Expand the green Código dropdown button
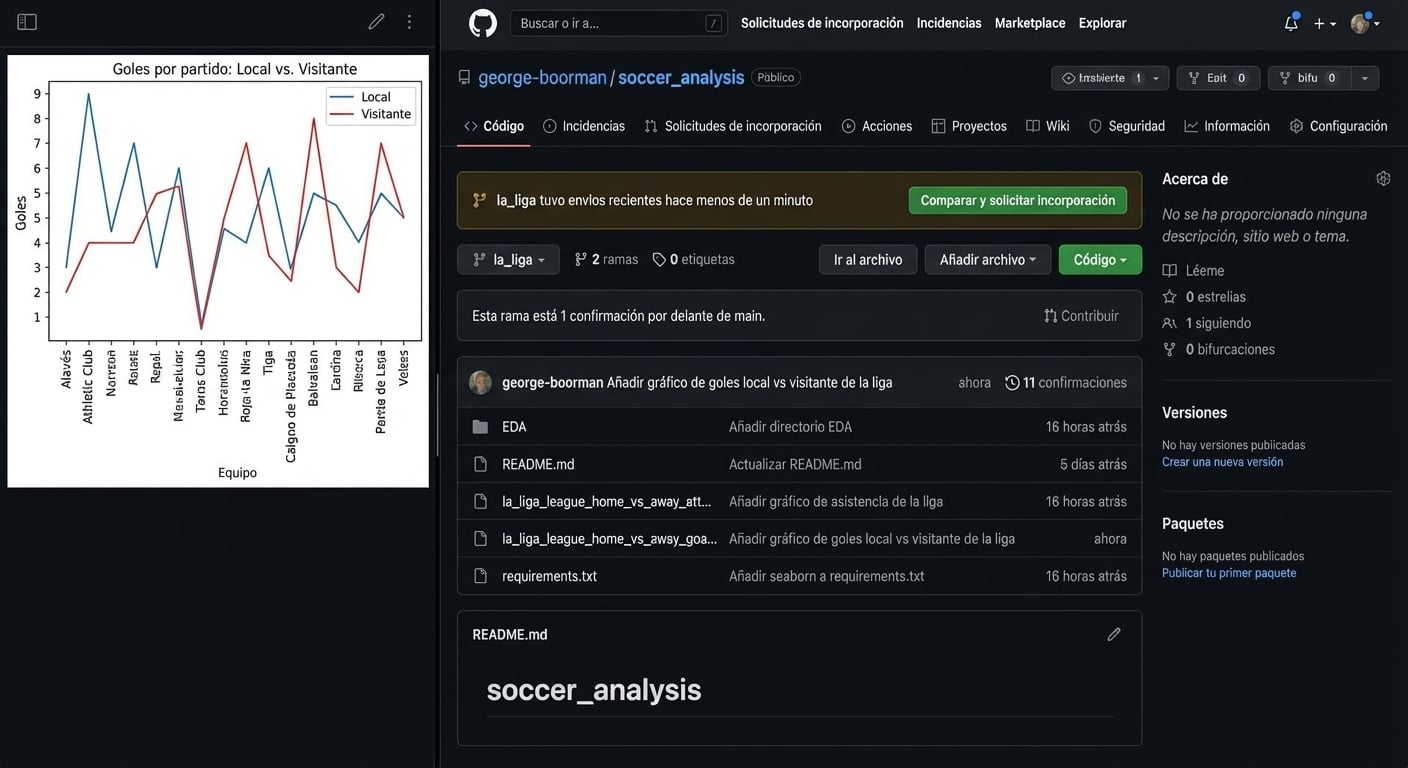Screen dimensions: 1408x768 click(x=1099, y=260)
